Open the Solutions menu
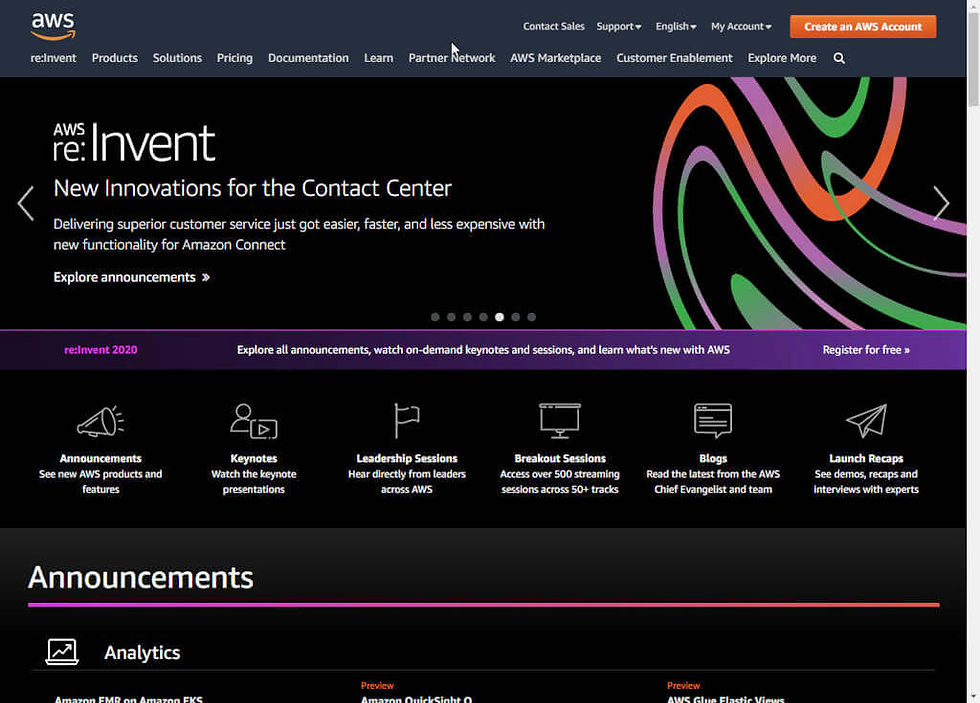This screenshot has width=980, height=703. 177,58
